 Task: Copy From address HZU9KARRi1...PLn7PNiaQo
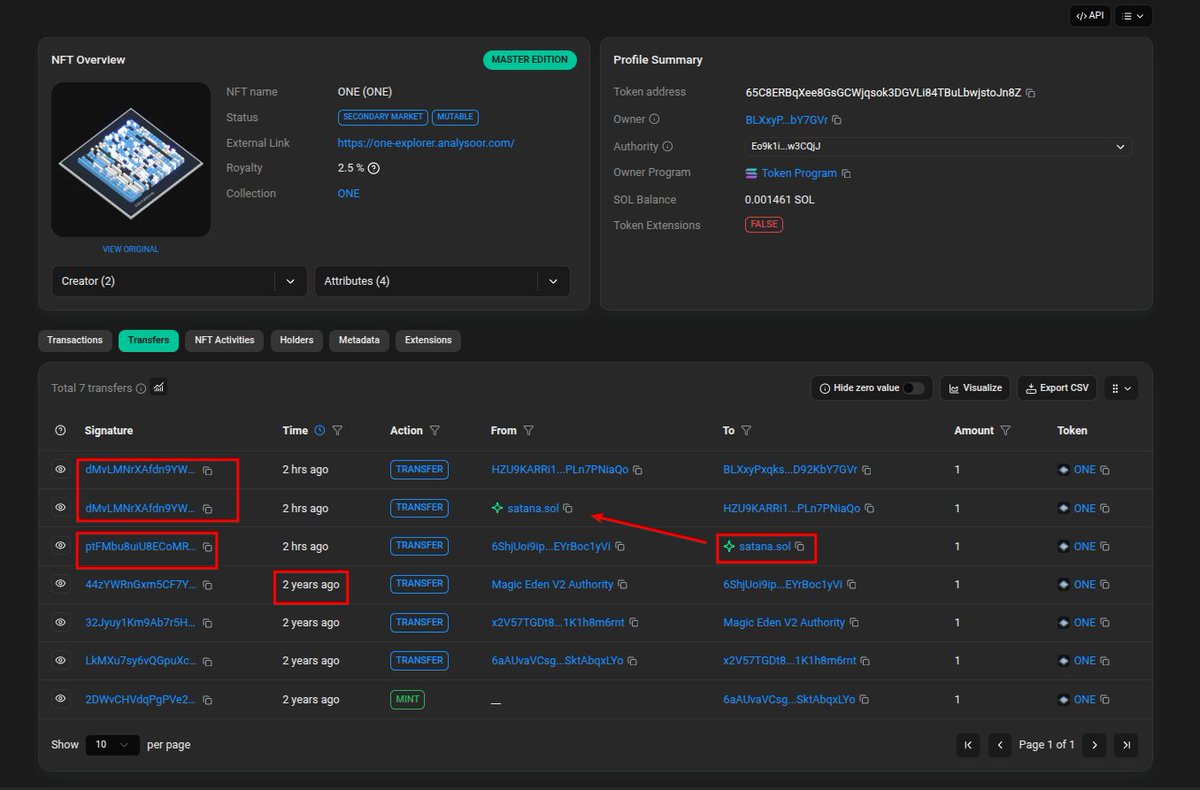tap(638, 470)
